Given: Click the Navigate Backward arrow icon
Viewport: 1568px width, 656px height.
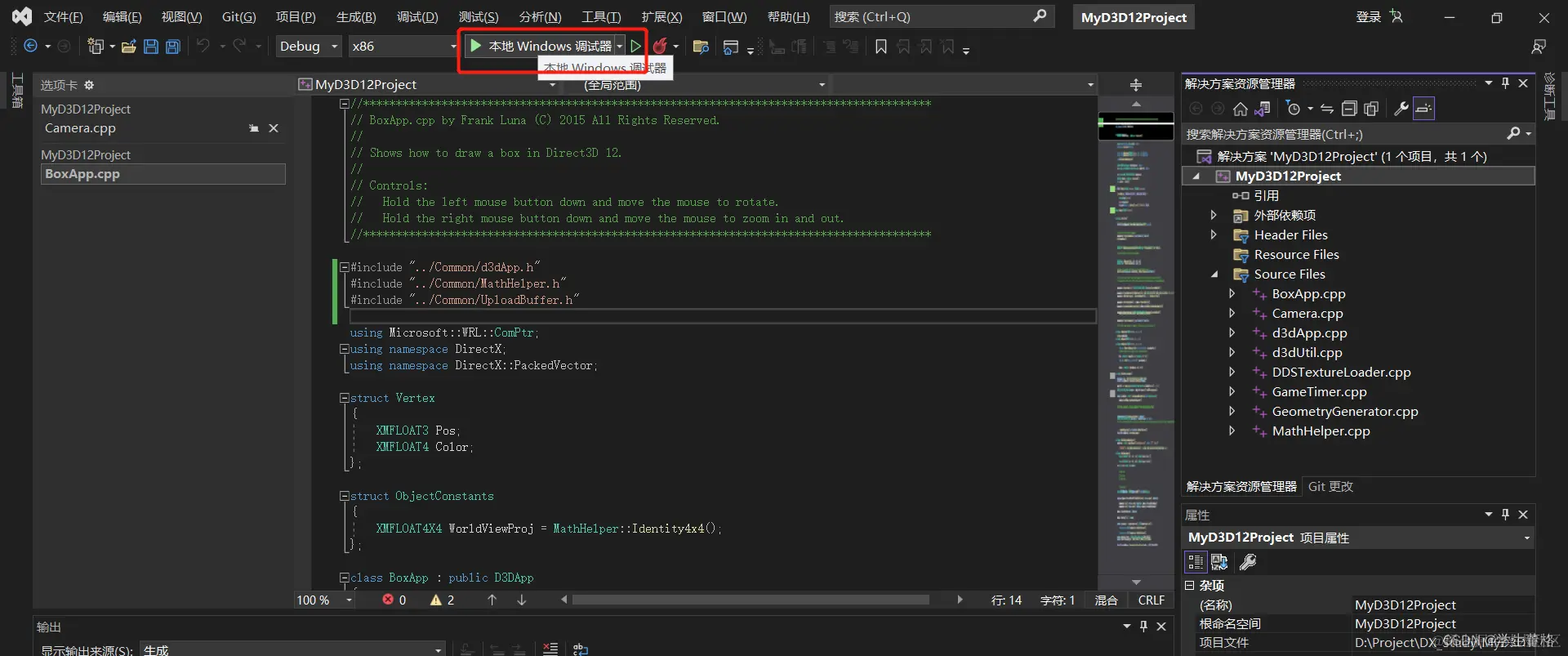Looking at the screenshot, I should point(30,47).
